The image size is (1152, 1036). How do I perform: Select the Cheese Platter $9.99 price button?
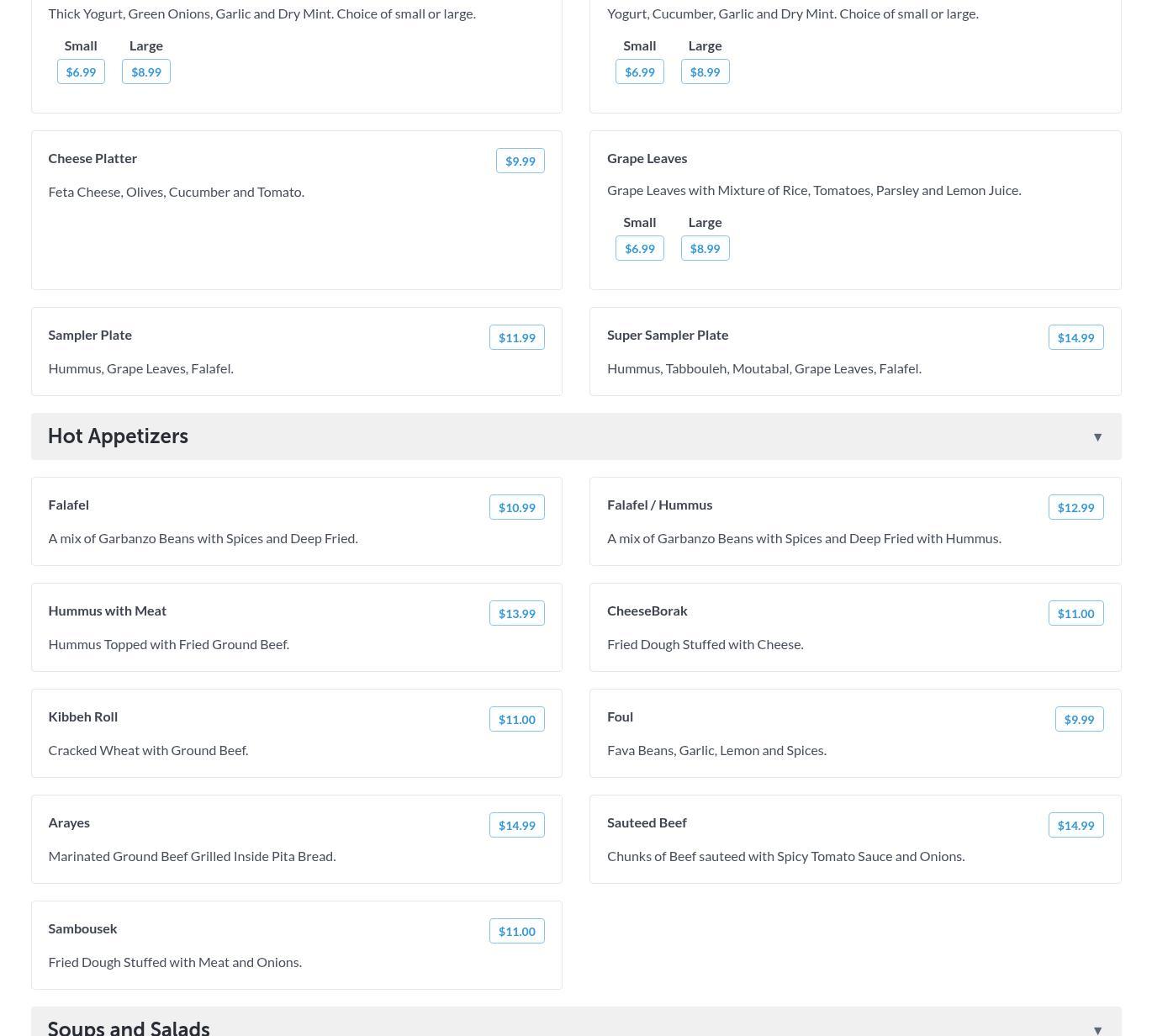pos(520,161)
